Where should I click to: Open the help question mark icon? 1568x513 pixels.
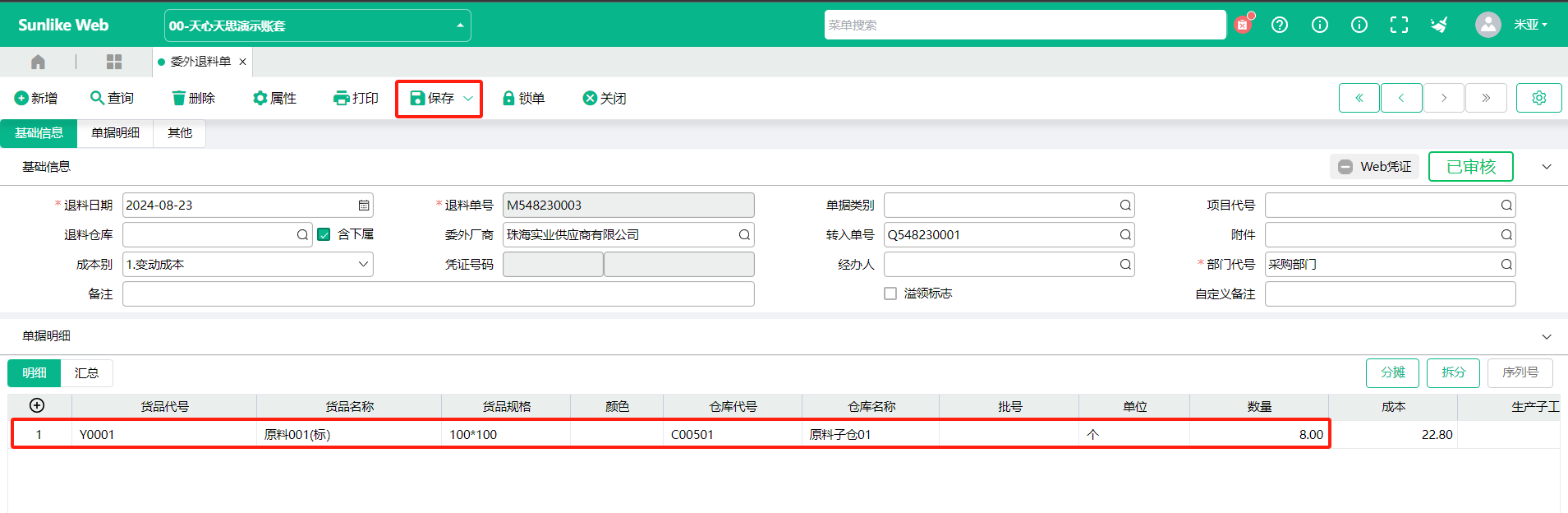click(x=1280, y=25)
